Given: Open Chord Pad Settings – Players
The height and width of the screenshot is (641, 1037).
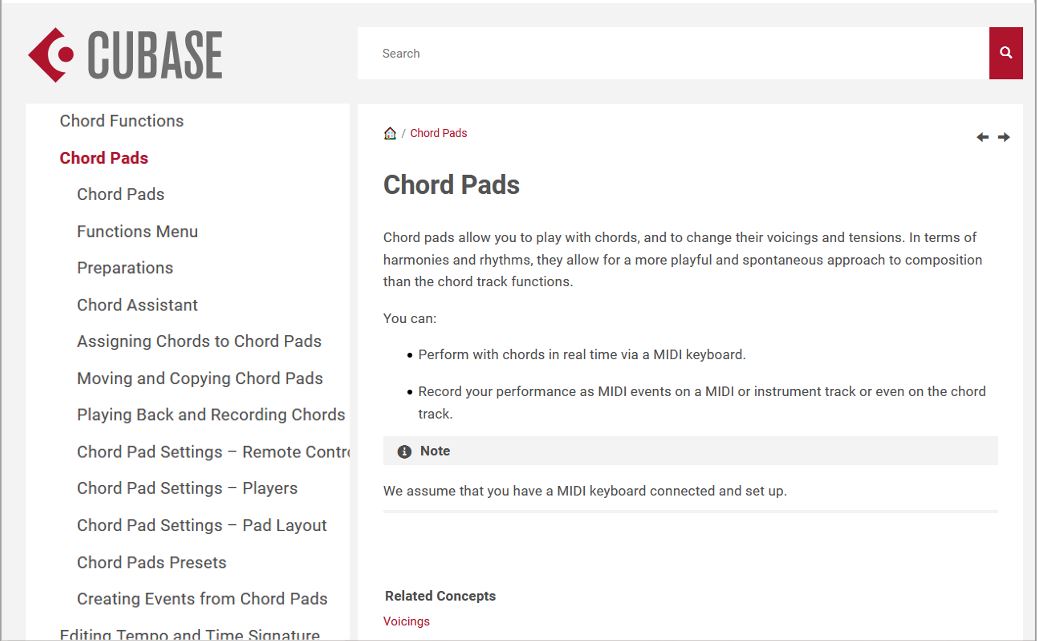Looking at the screenshot, I should (x=187, y=488).
